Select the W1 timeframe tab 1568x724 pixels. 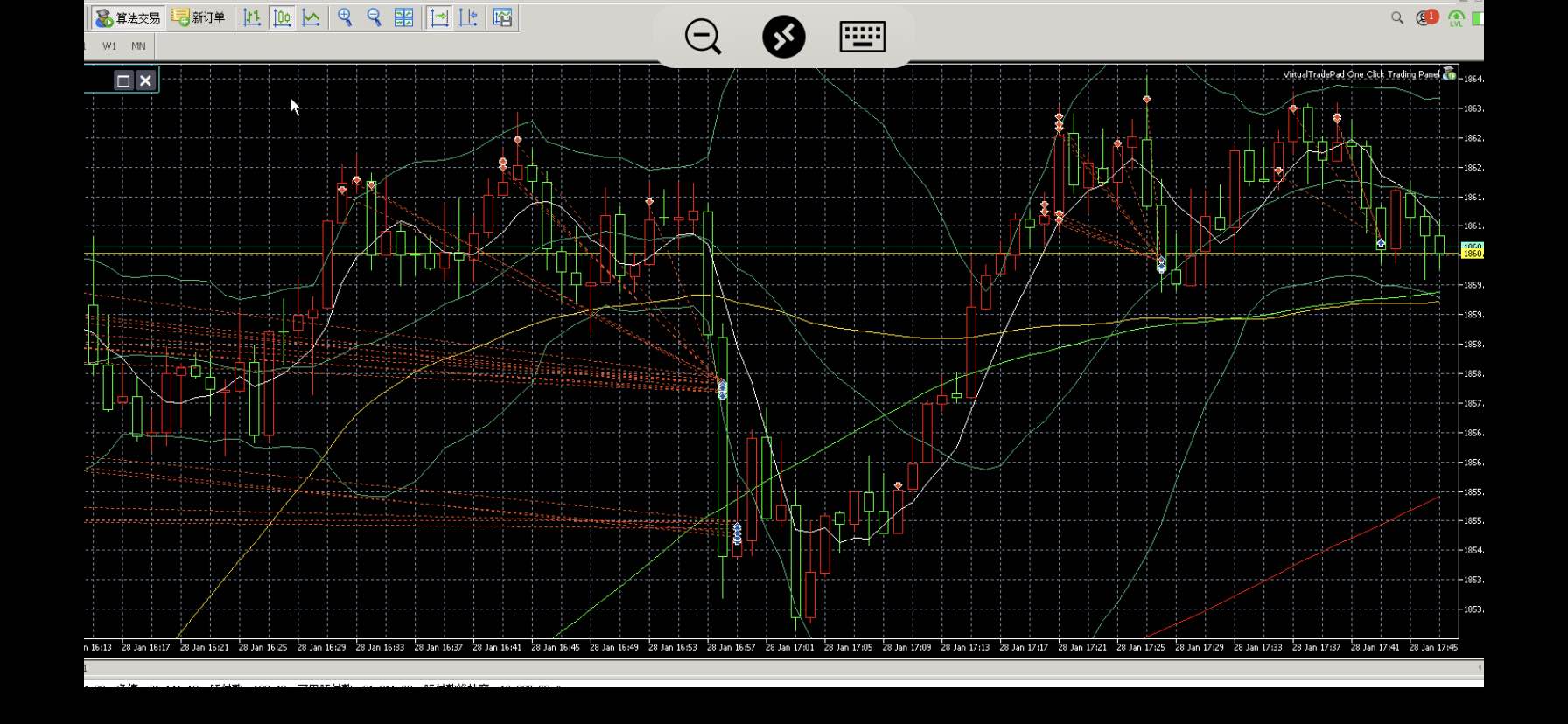click(x=109, y=46)
